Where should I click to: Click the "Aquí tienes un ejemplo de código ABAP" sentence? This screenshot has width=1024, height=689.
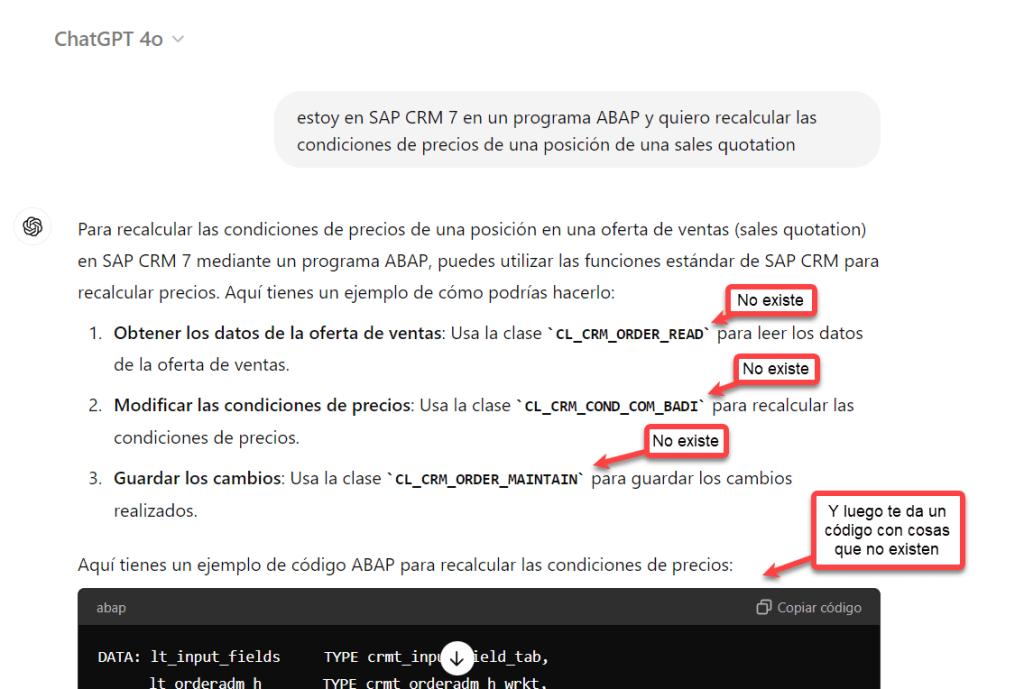click(404, 565)
